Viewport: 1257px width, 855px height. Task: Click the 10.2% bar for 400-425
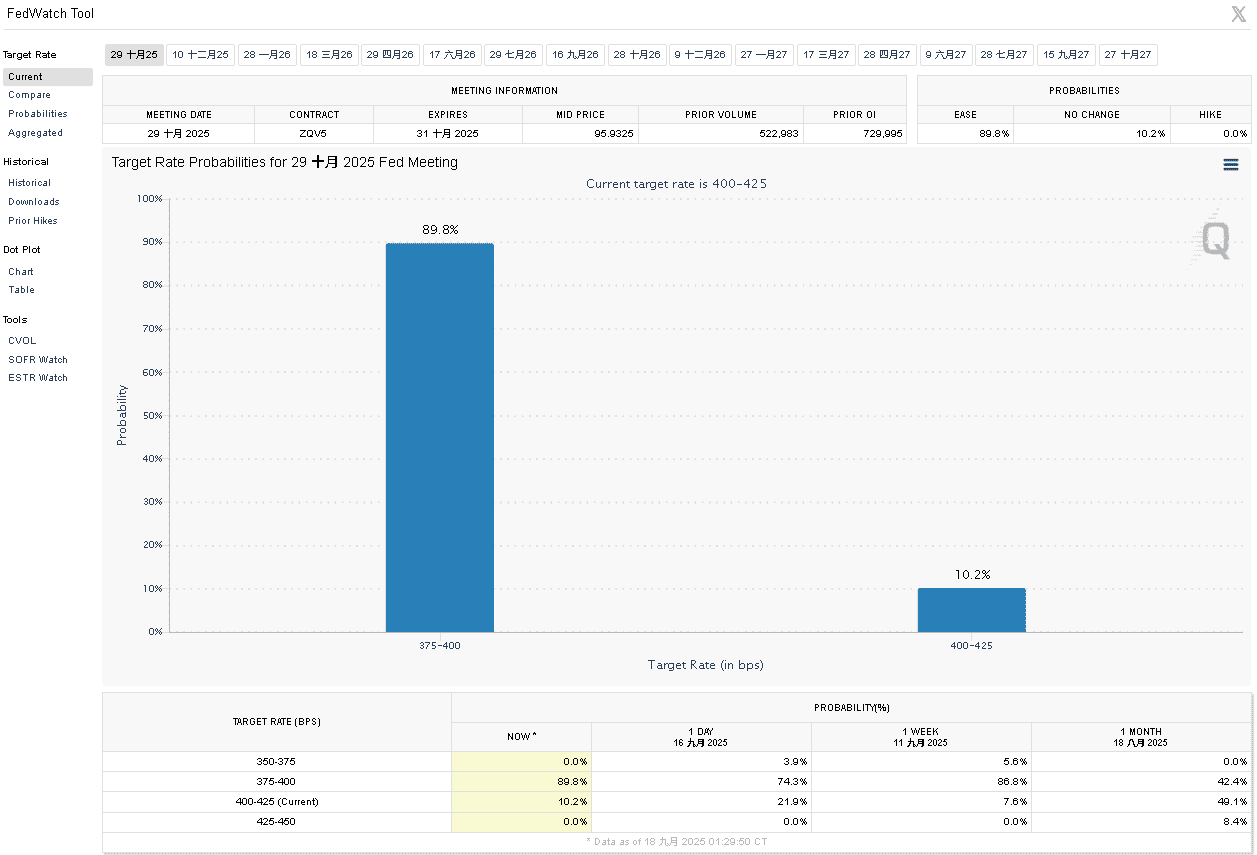click(971, 610)
